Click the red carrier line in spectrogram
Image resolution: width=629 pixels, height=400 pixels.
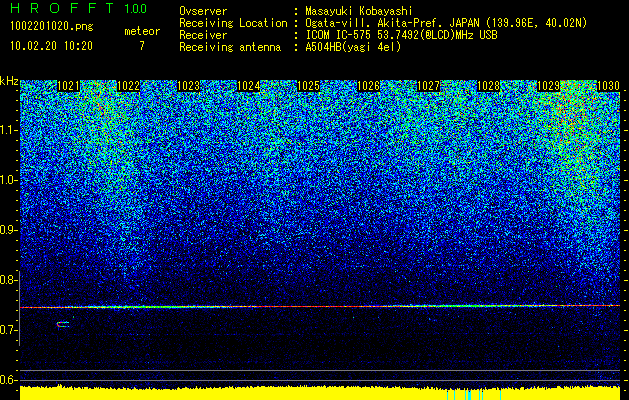320,307
